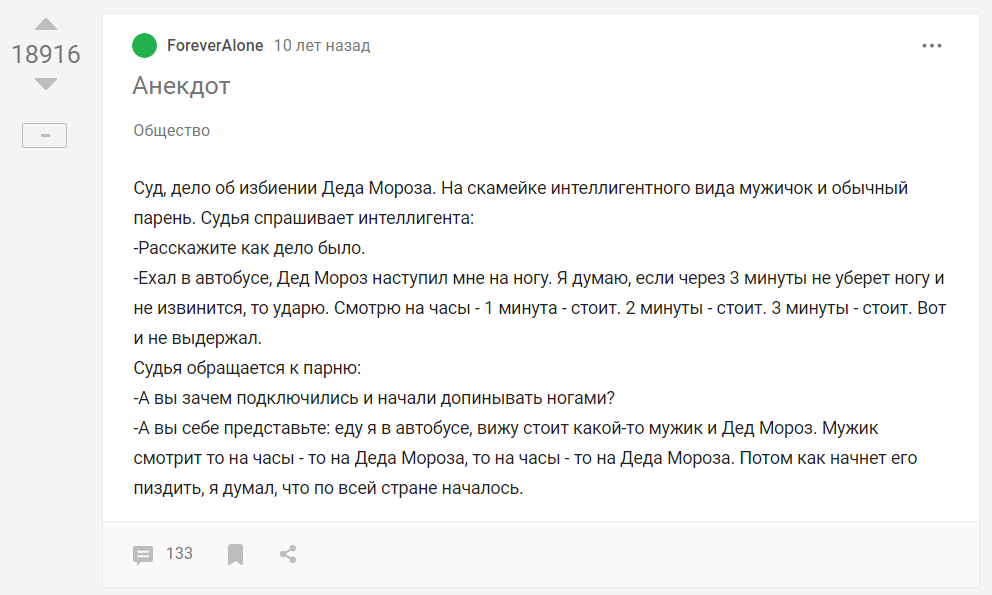
Task: Open the "Общество" tag
Action: [171, 131]
